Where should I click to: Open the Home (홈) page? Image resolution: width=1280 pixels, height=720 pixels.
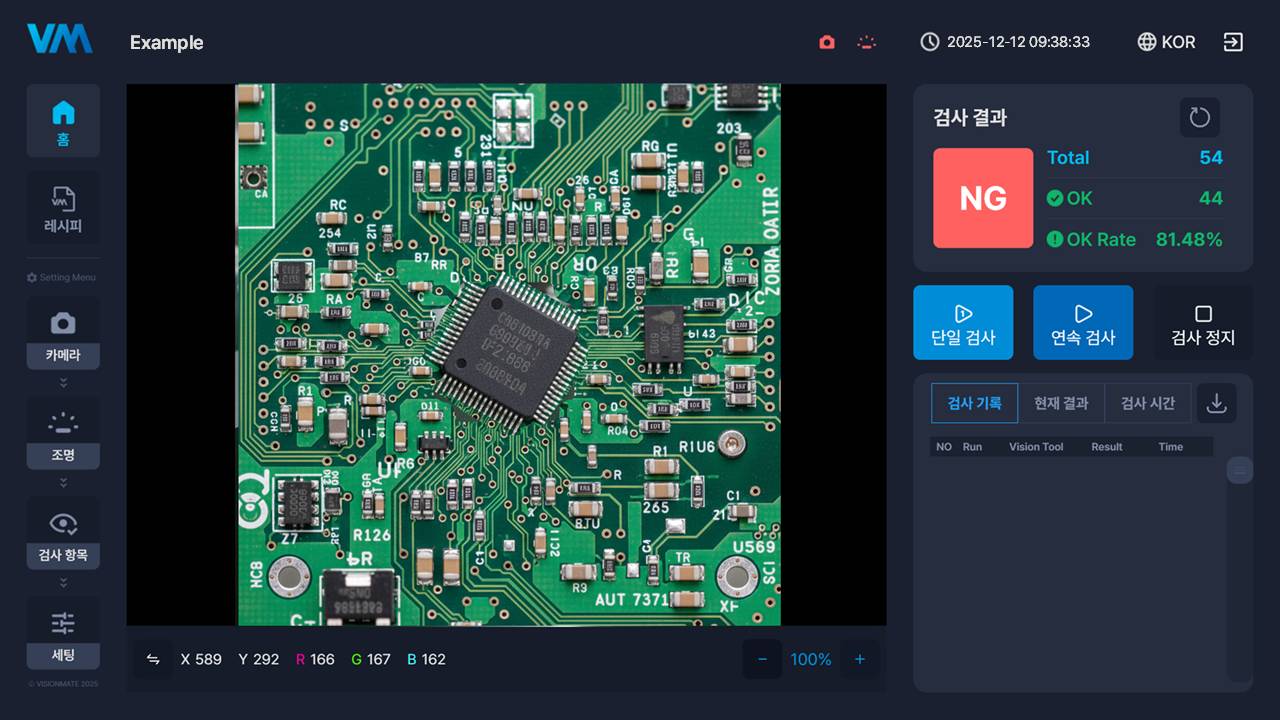pos(63,121)
